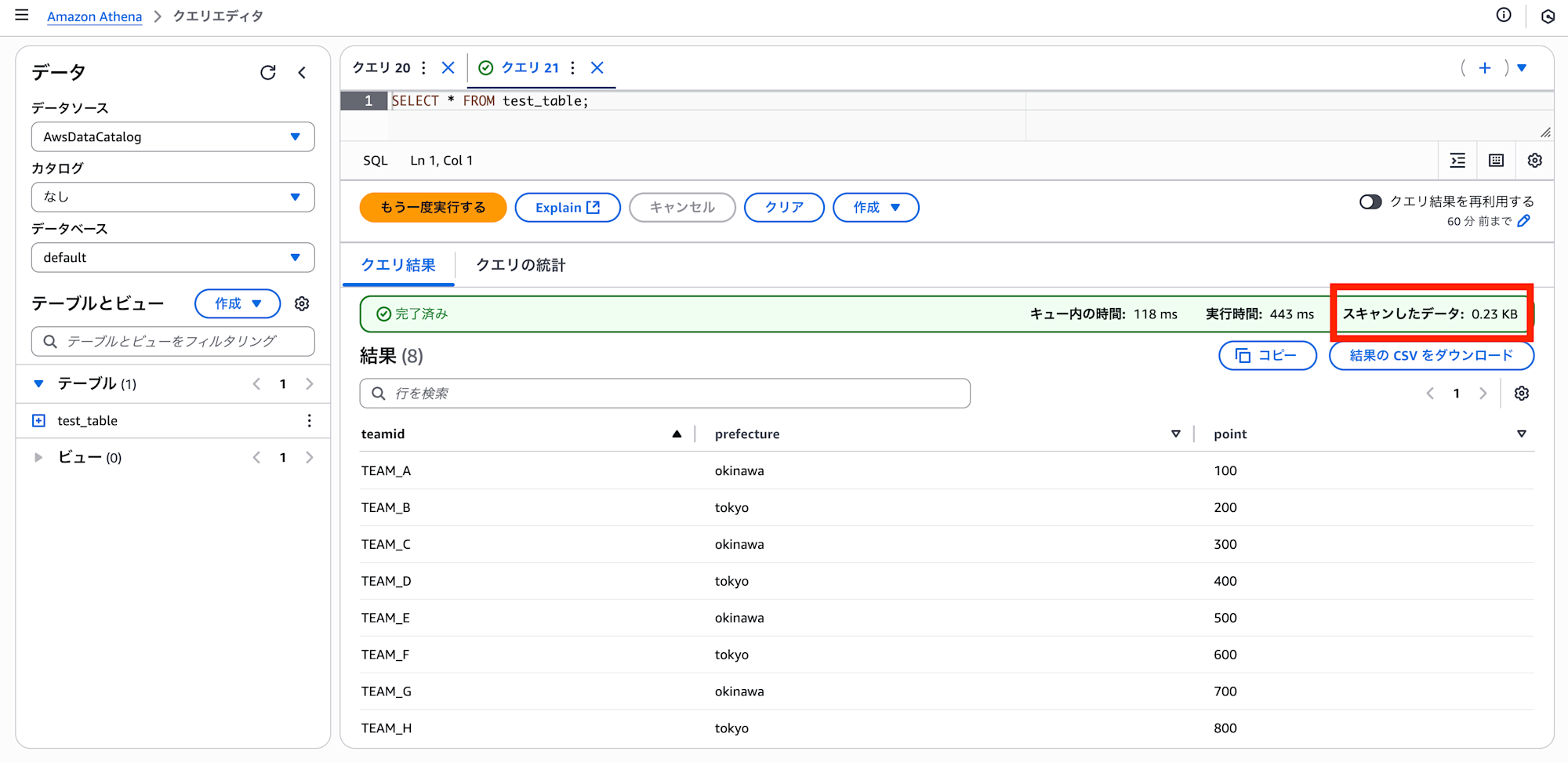Image resolution: width=1568 pixels, height=762 pixels.
Task: Select the クエリ 21 tab
Action: tap(530, 67)
